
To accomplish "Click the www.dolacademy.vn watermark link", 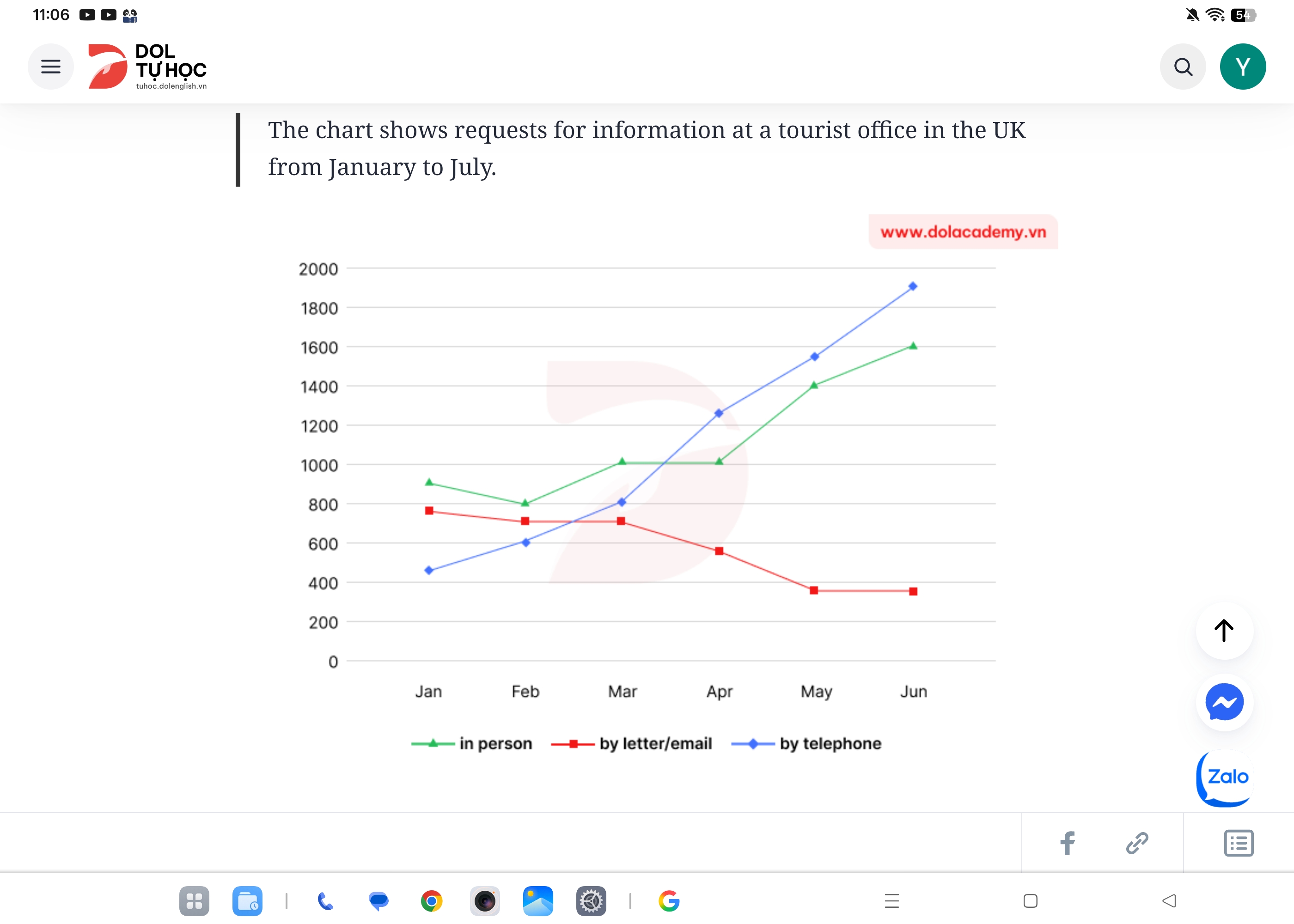I will point(963,232).
